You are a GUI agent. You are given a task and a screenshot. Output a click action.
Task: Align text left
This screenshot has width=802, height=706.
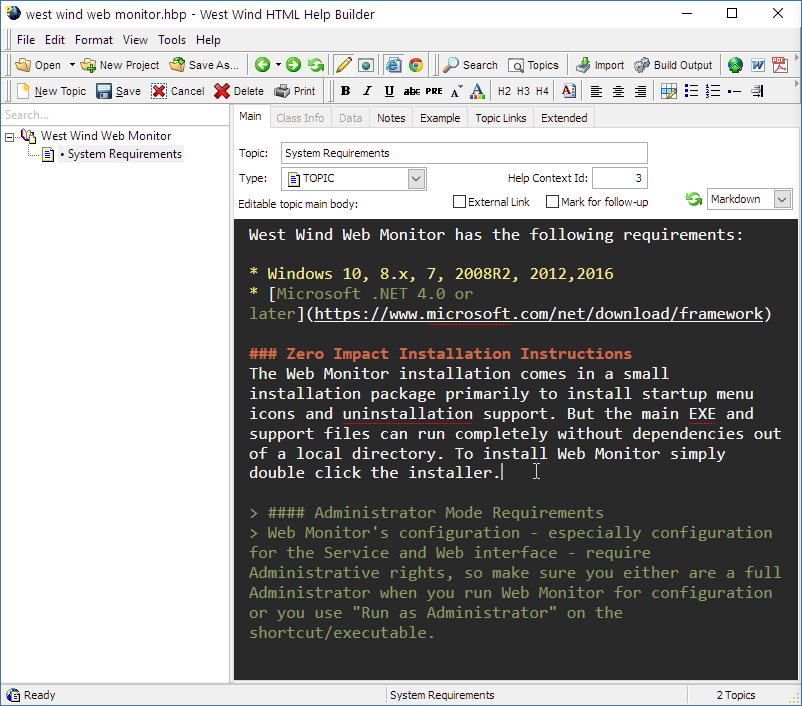(596, 91)
